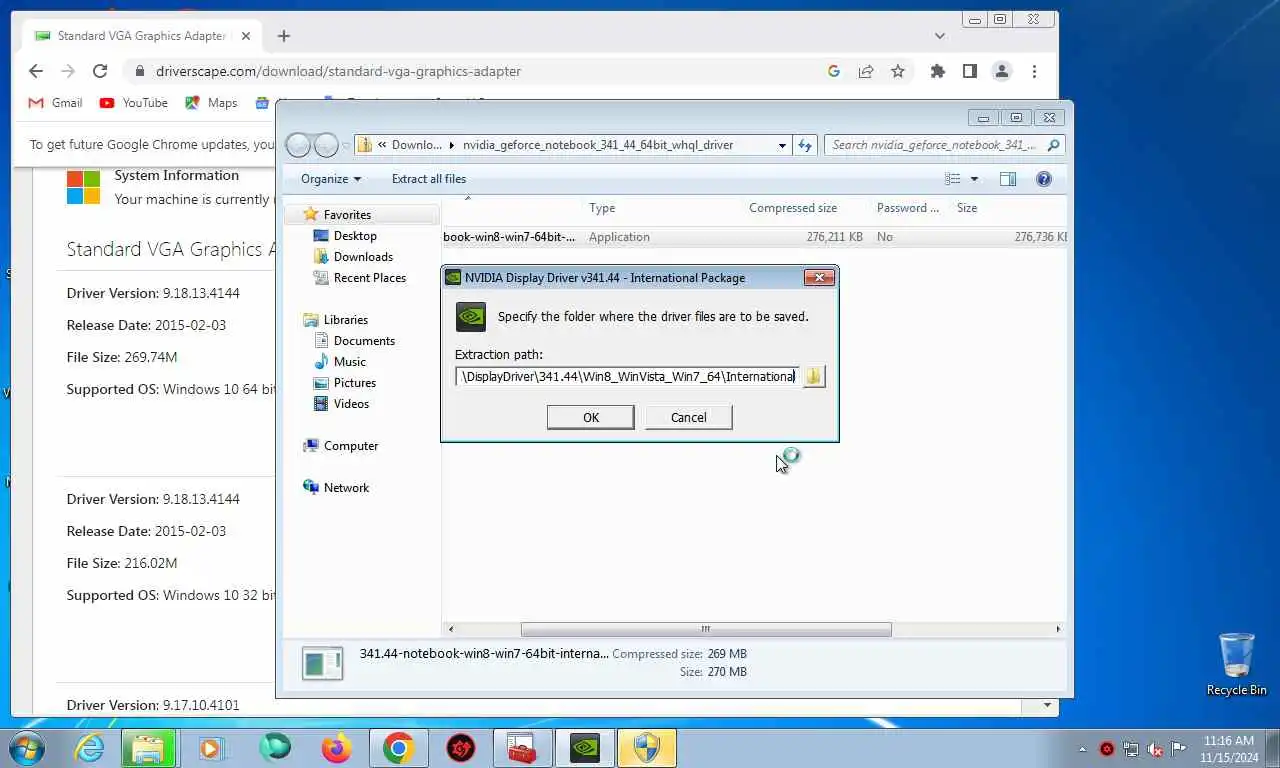Click the muted volume tray icon
This screenshot has width=1280, height=768.
click(x=1155, y=749)
